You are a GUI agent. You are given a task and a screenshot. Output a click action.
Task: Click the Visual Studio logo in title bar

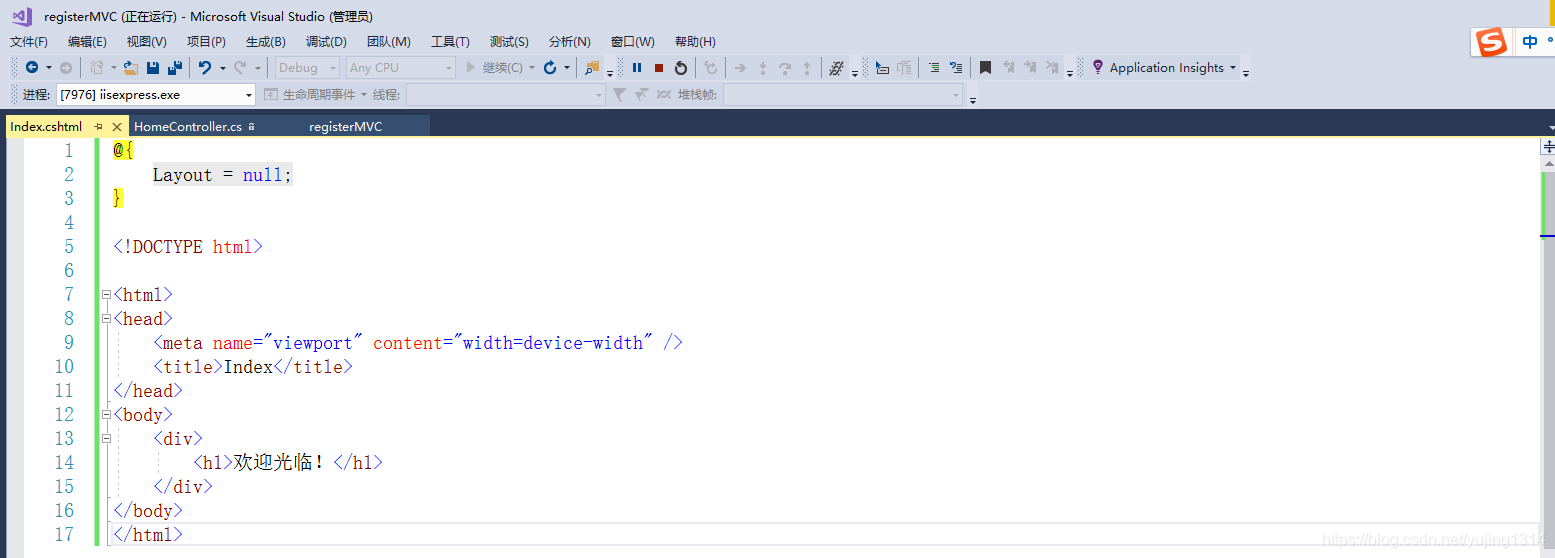point(21,16)
